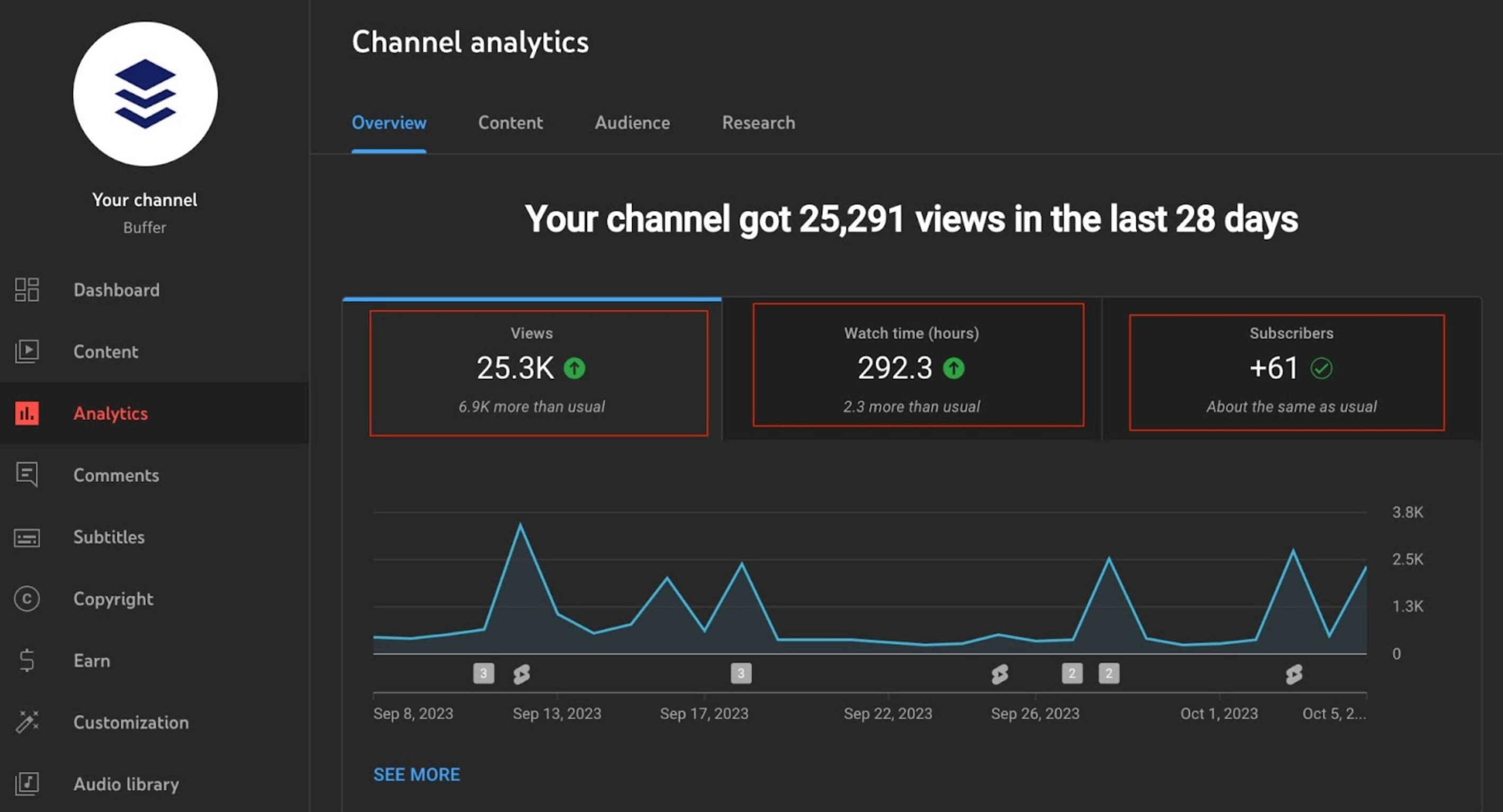Switch to the Content analytics tab
1503x812 pixels.
(x=510, y=123)
